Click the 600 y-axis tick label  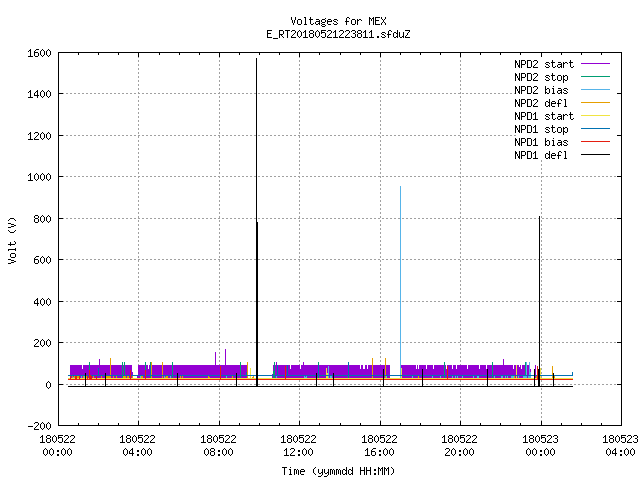tap(42, 260)
